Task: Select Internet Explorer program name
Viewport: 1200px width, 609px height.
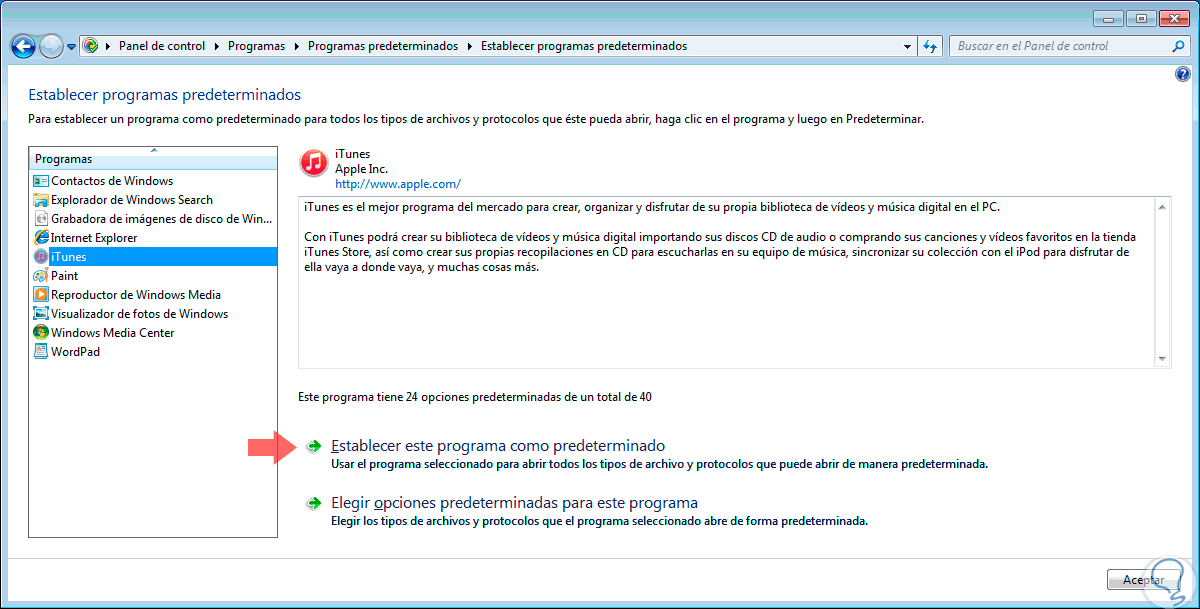Action: pos(94,238)
